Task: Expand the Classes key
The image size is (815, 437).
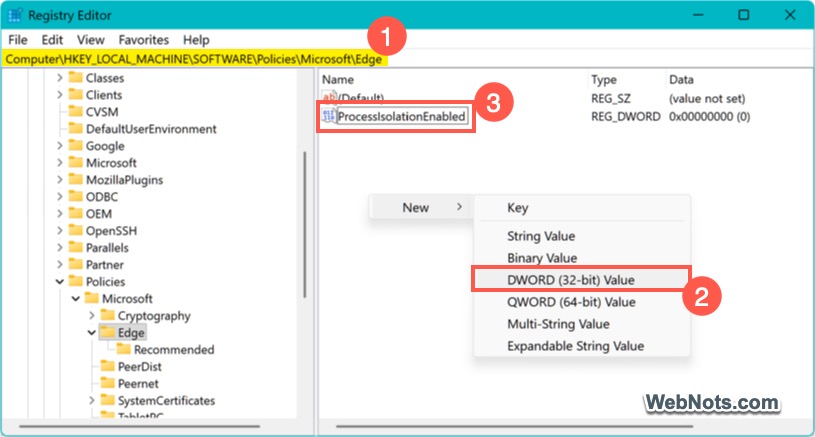Action: pos(60,78)
